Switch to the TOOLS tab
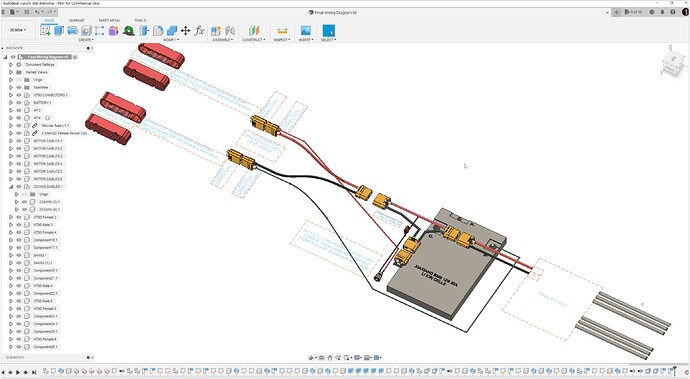Screen dimensions: 690x379 [140, 20]
